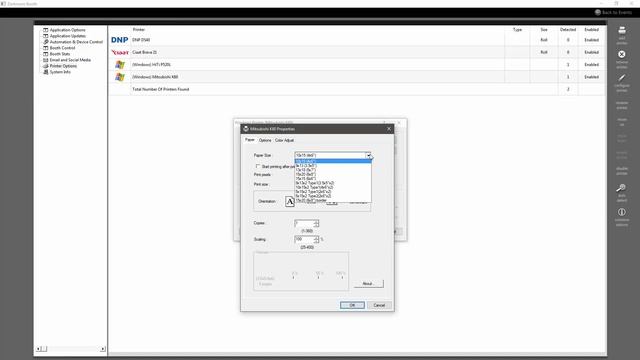Switch to the Paper tab in properties

(250, 140)
